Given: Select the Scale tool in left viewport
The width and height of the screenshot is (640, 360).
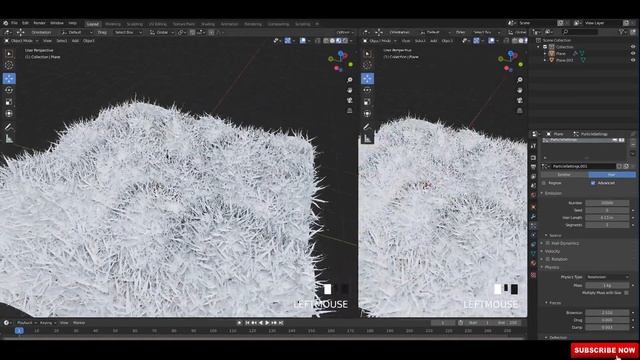Looking at the screenshot, I should [9, 102].
